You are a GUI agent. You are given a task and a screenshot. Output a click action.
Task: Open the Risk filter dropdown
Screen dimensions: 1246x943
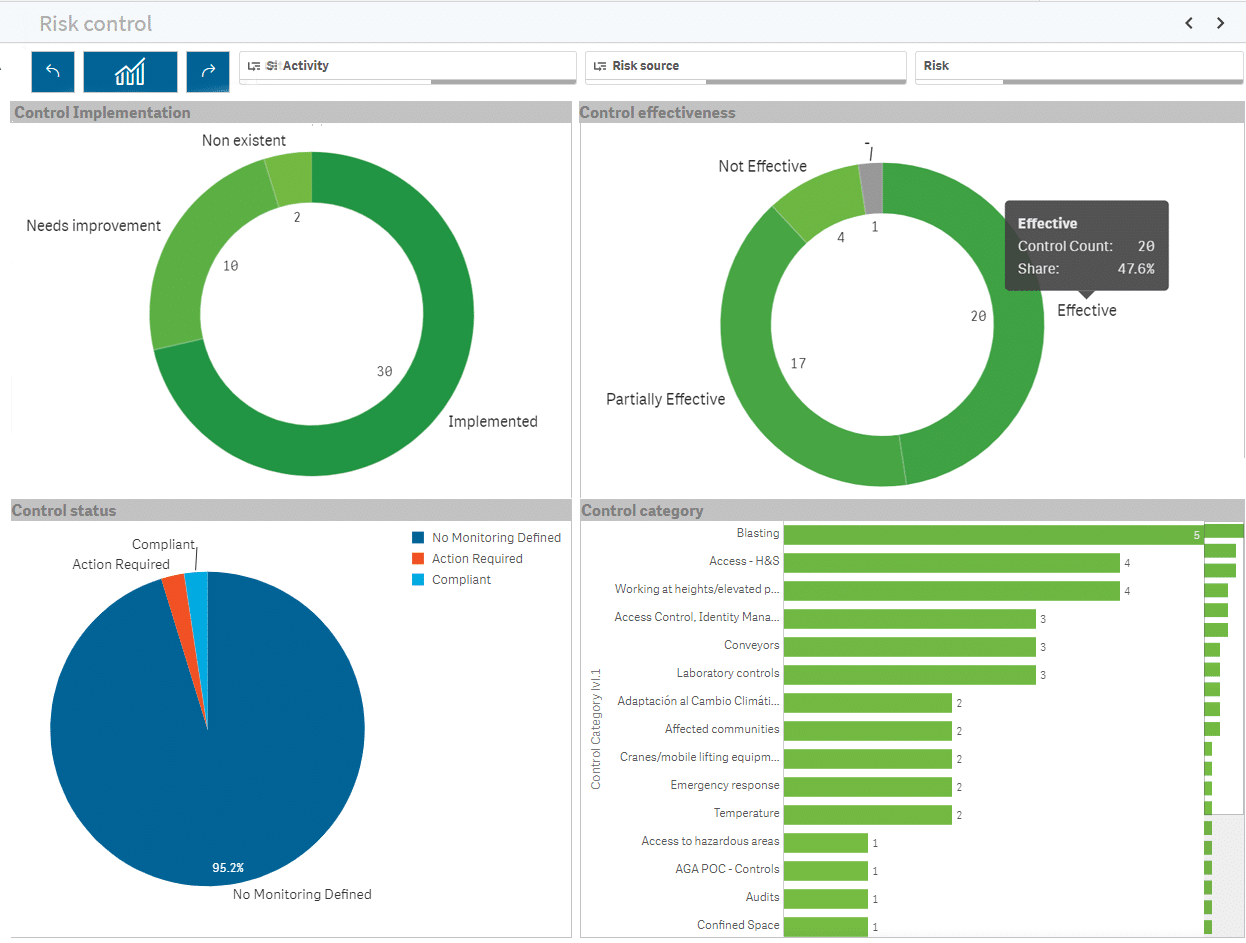(x=1078, y=66)
